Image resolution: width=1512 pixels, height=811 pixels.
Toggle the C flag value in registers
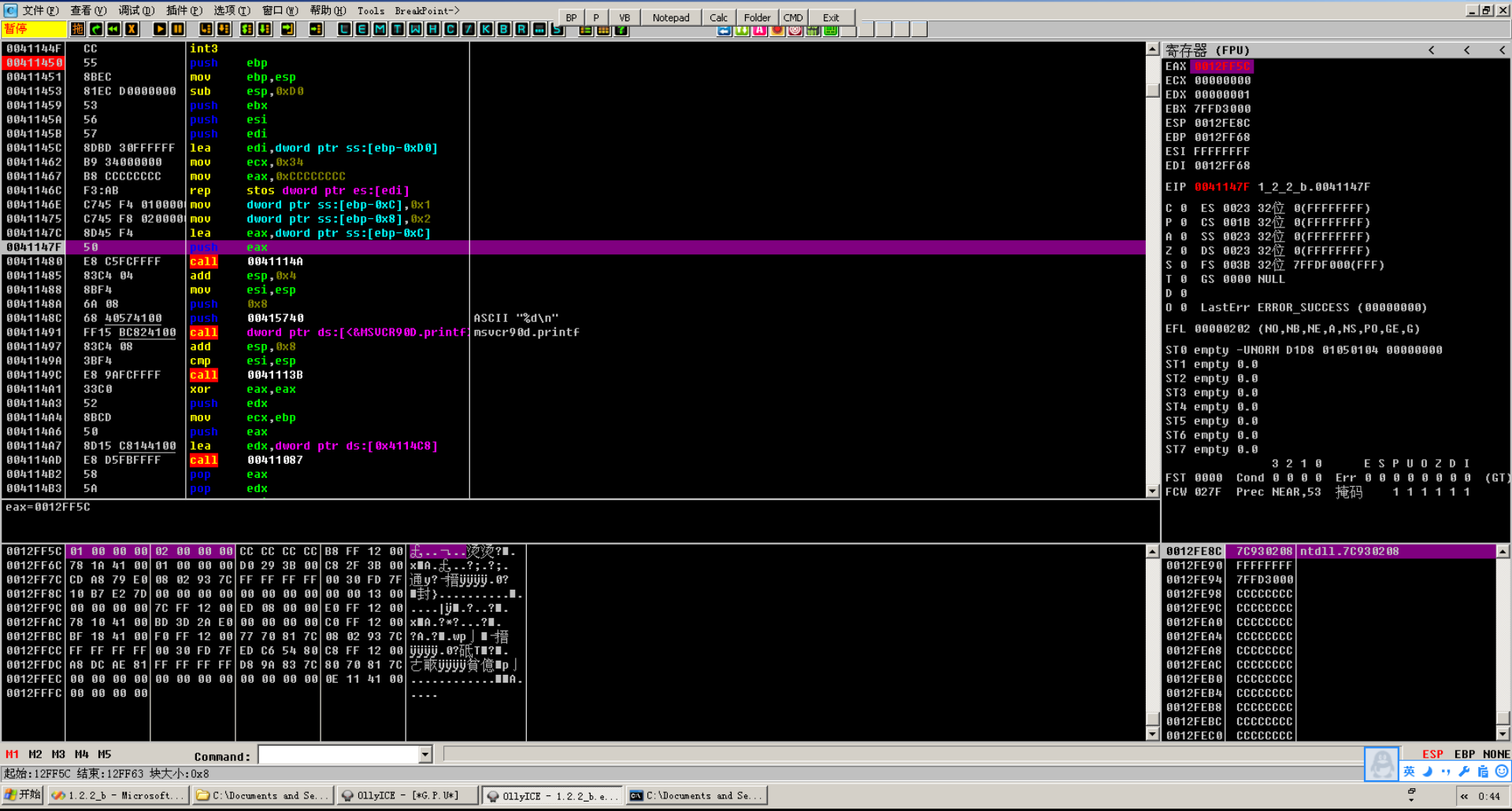[1184, 208]
